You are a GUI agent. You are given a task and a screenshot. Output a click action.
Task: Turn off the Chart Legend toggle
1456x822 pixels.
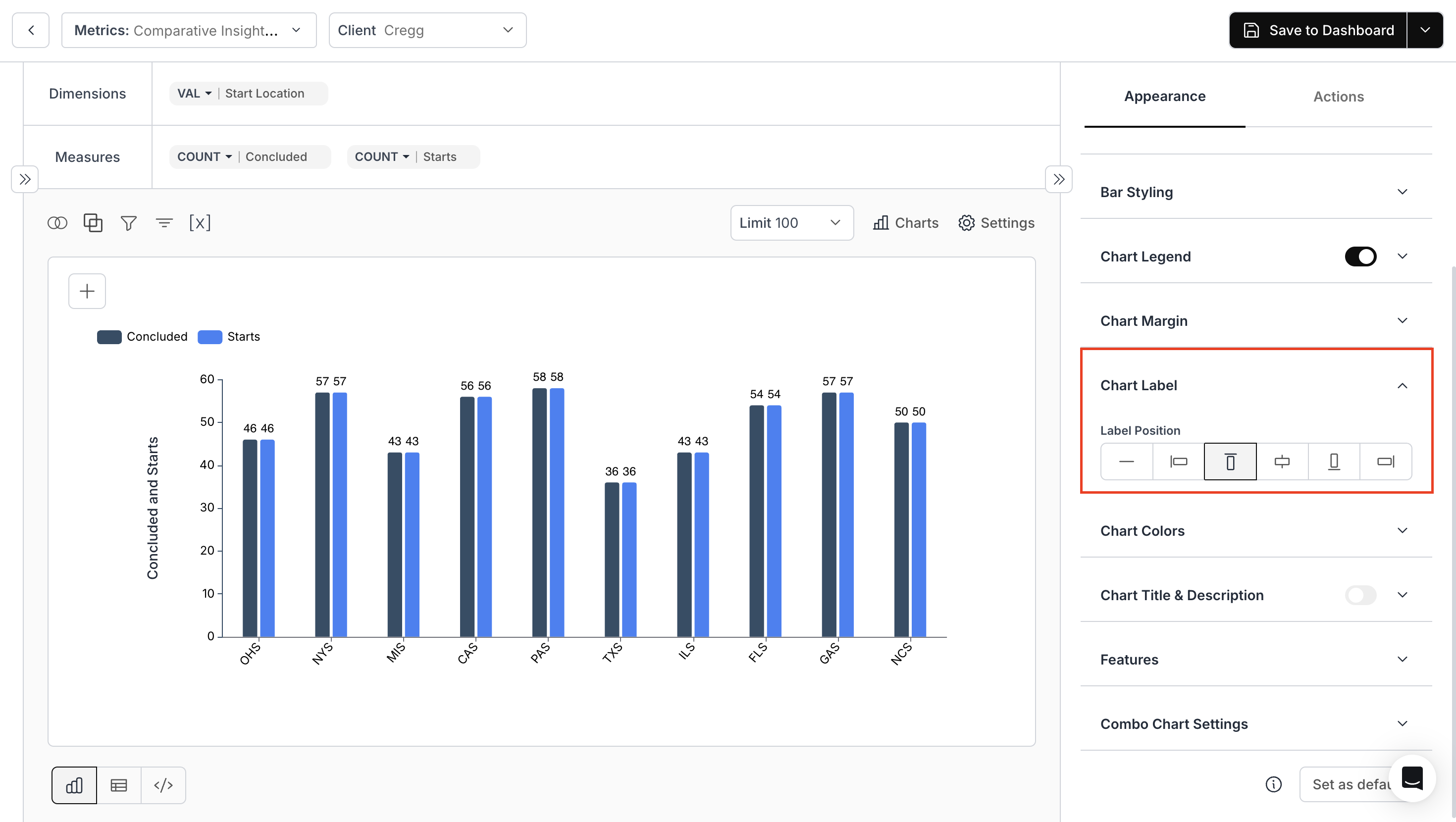click(1360, 256)
